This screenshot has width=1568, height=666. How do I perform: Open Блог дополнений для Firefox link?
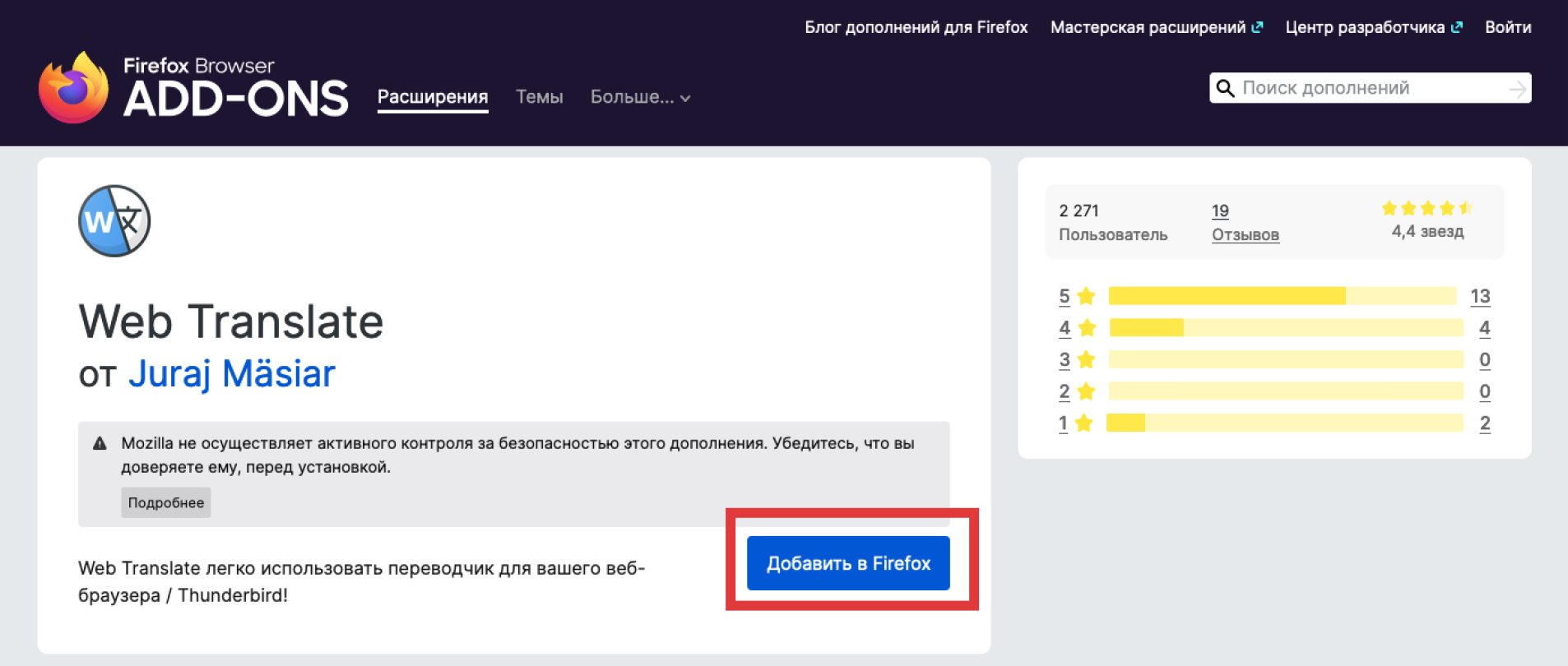tap(916, 27)
